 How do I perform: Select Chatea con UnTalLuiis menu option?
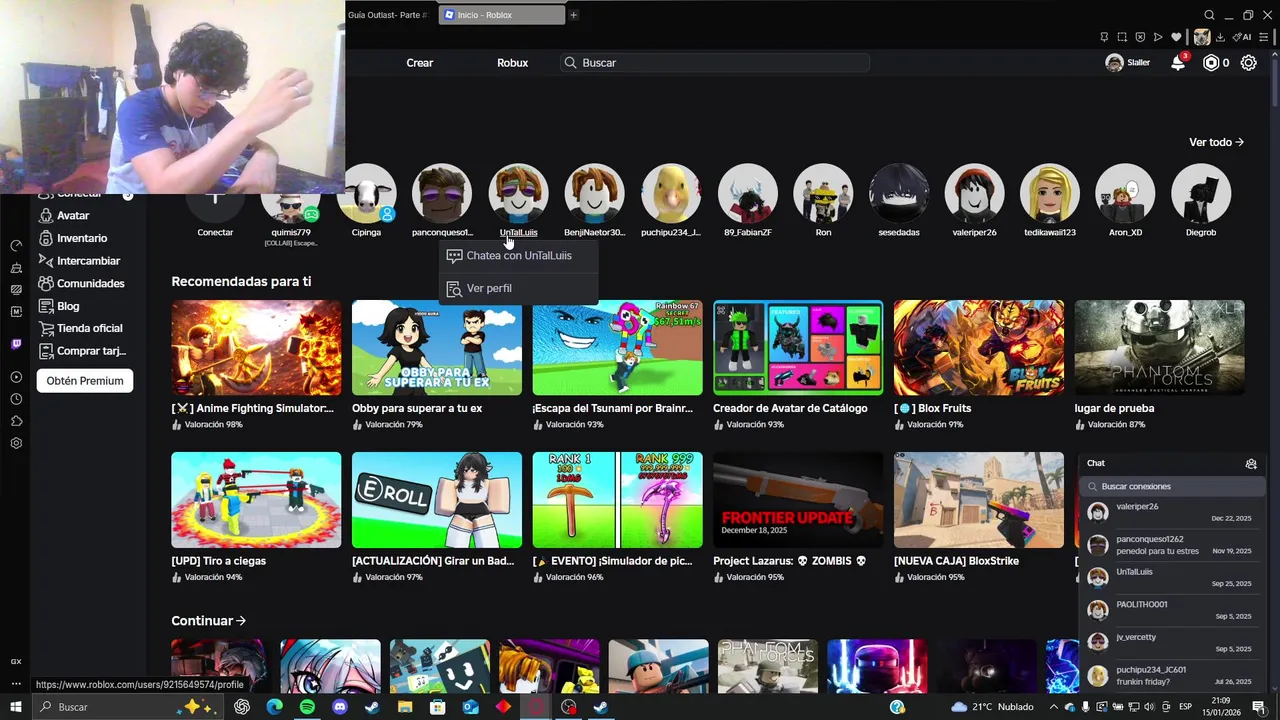pos(518,256)
